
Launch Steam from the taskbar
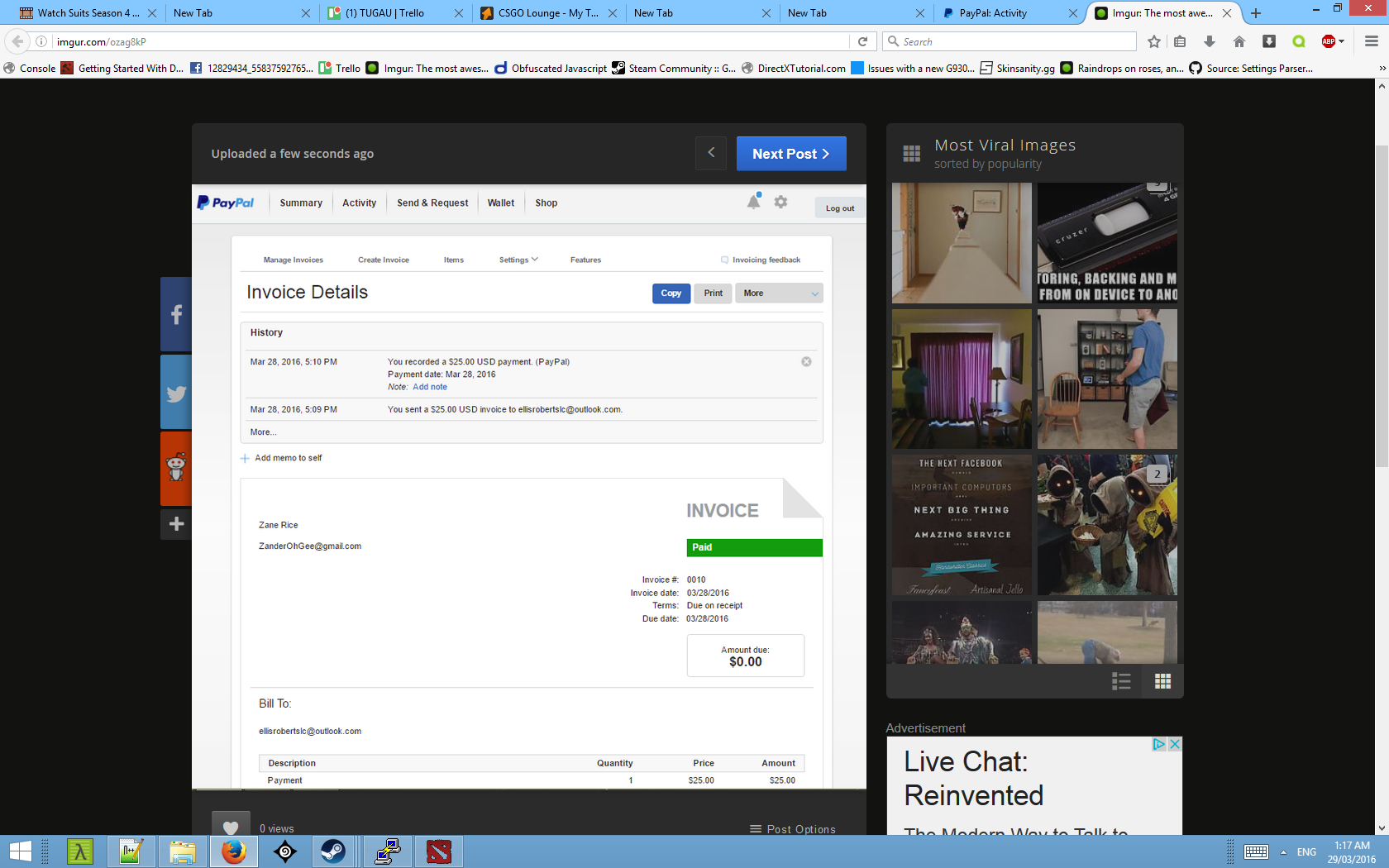333,851
